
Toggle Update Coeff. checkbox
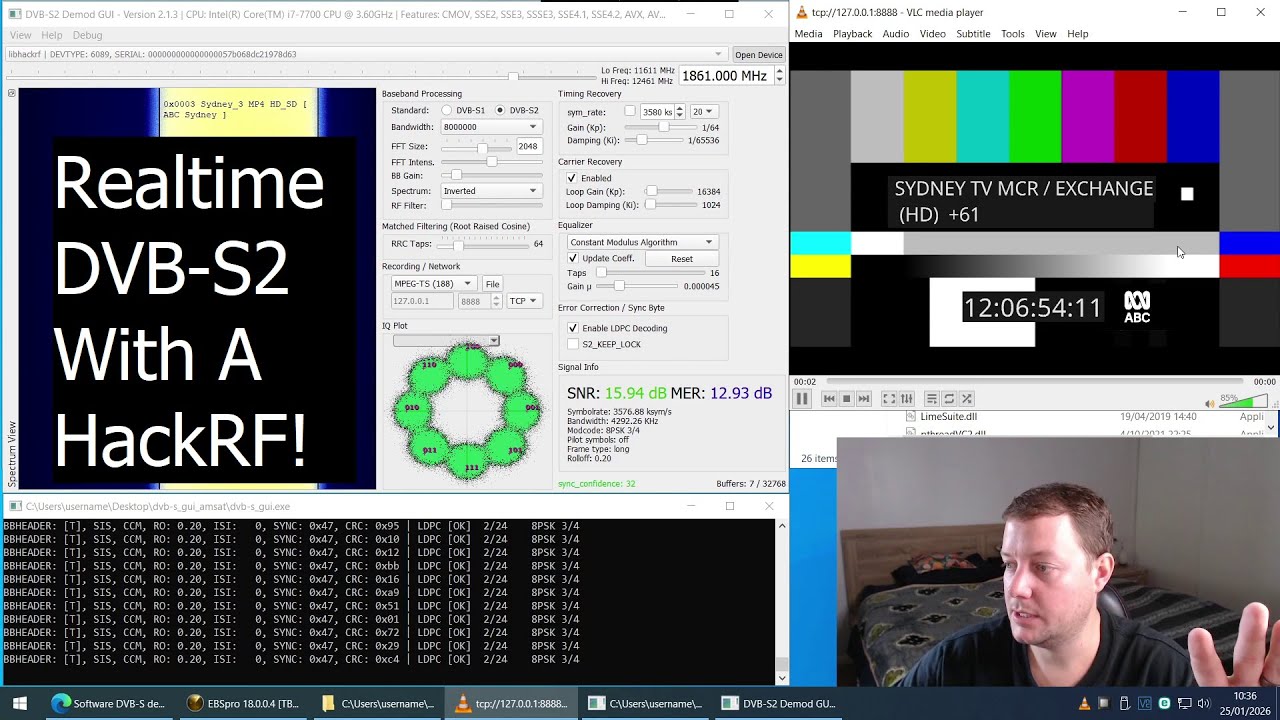pos(573,258)
